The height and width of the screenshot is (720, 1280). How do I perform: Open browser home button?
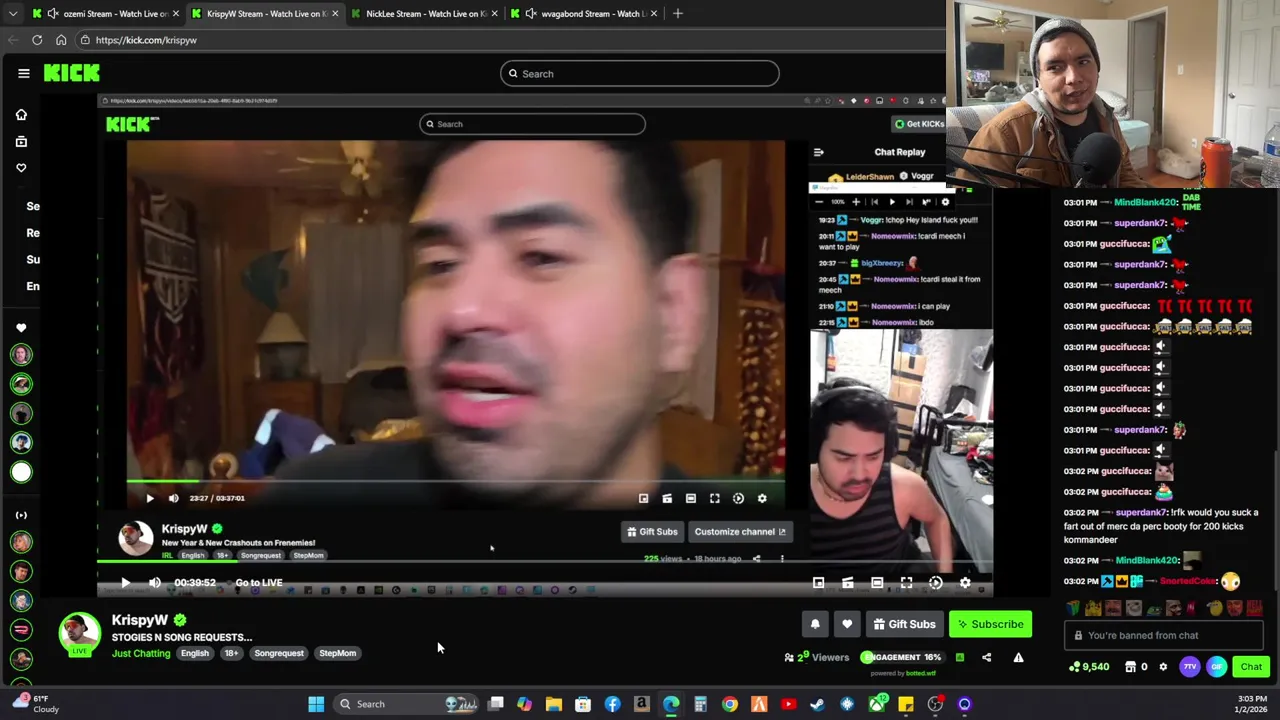[61, 40]
